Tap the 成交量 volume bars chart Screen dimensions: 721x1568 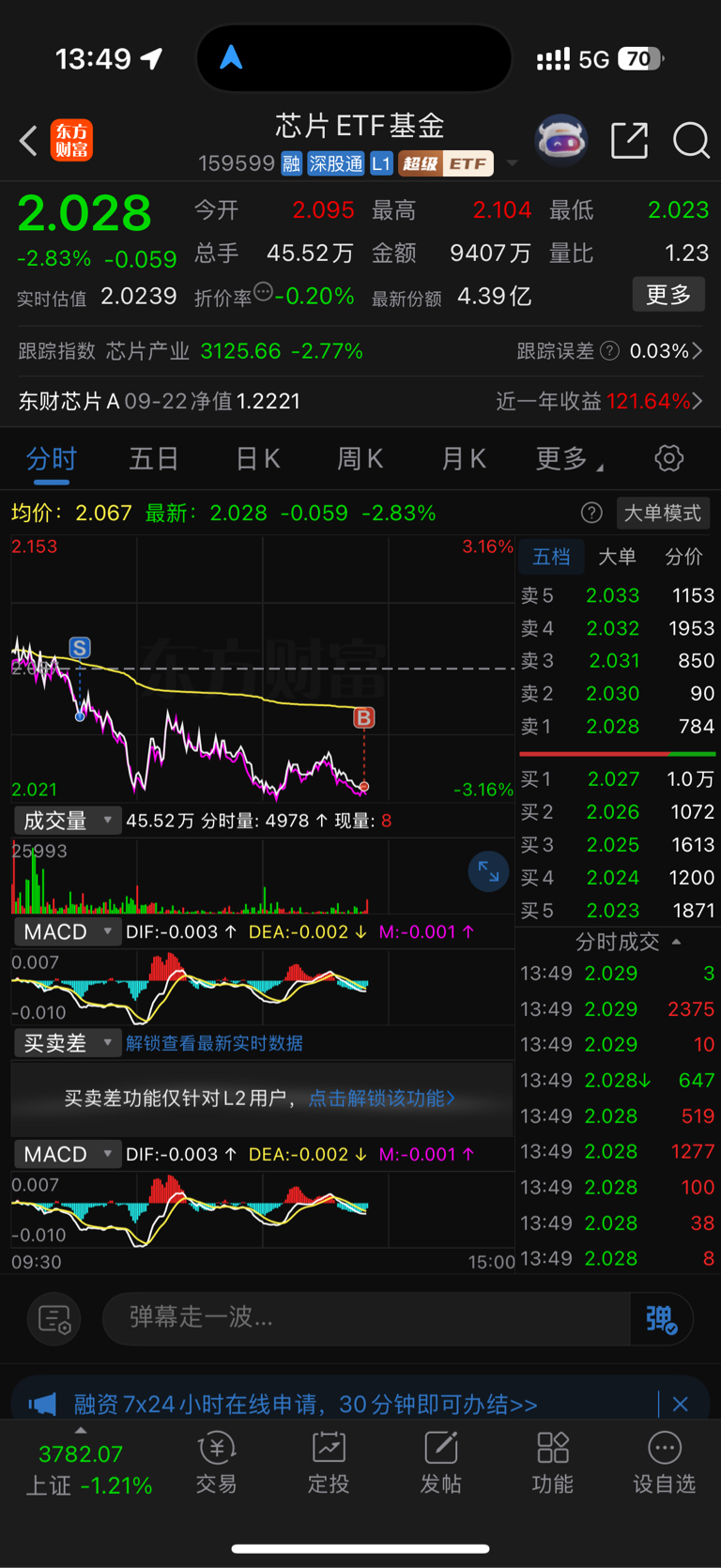(263, 877)
